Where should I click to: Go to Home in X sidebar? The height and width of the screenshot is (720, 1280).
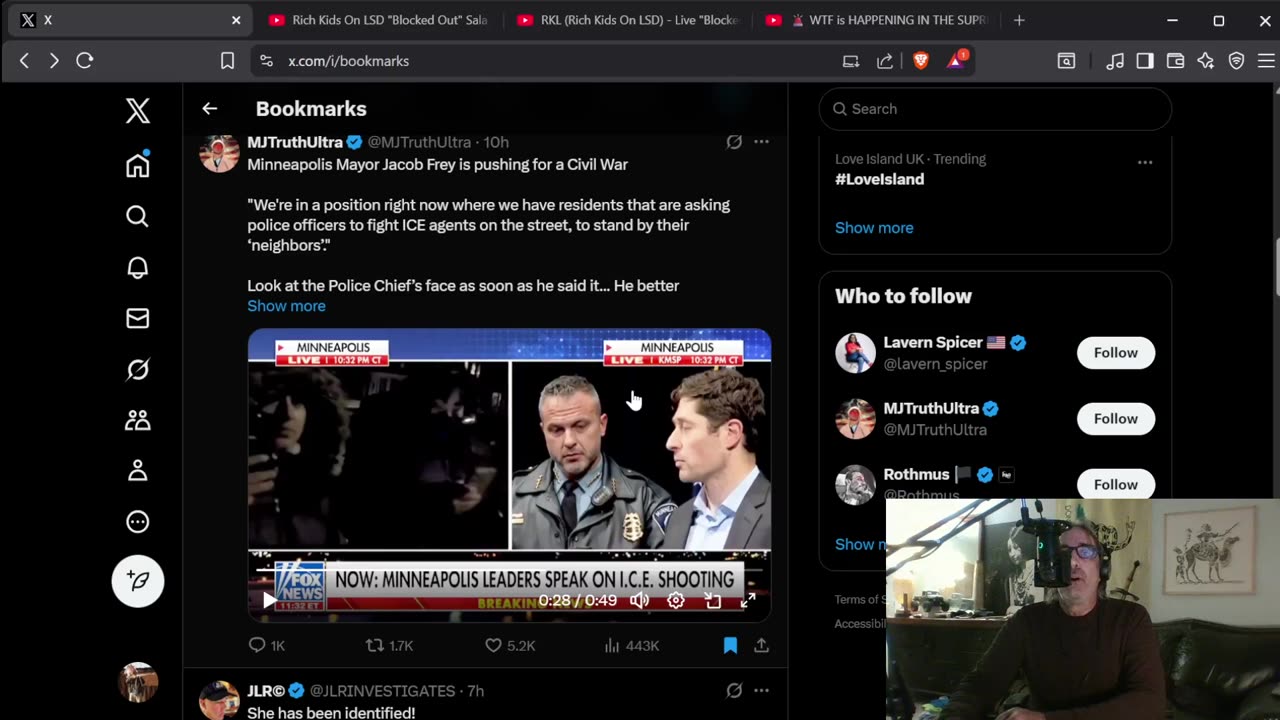pos(138,165)
